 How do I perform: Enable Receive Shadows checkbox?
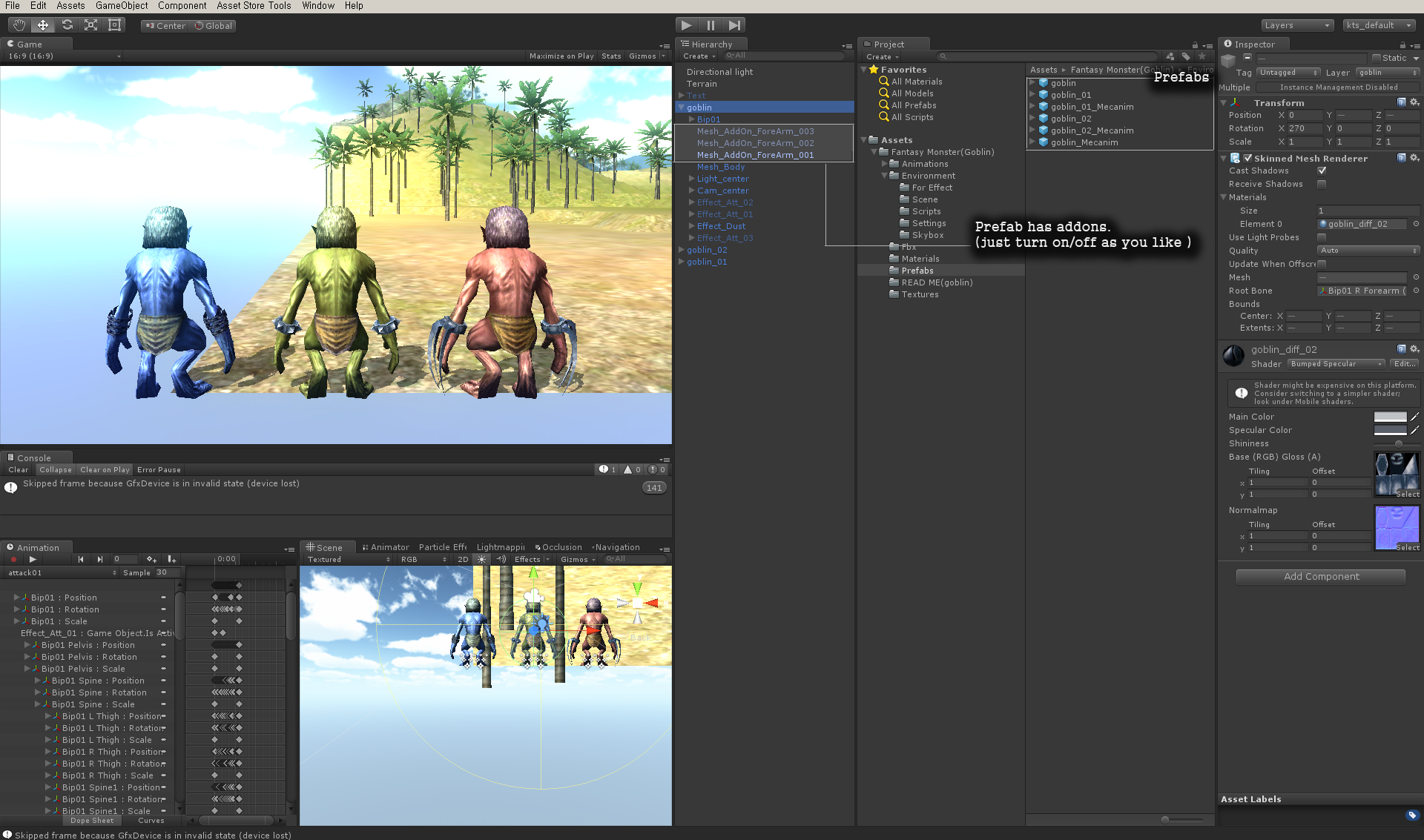coord(1322,184)
